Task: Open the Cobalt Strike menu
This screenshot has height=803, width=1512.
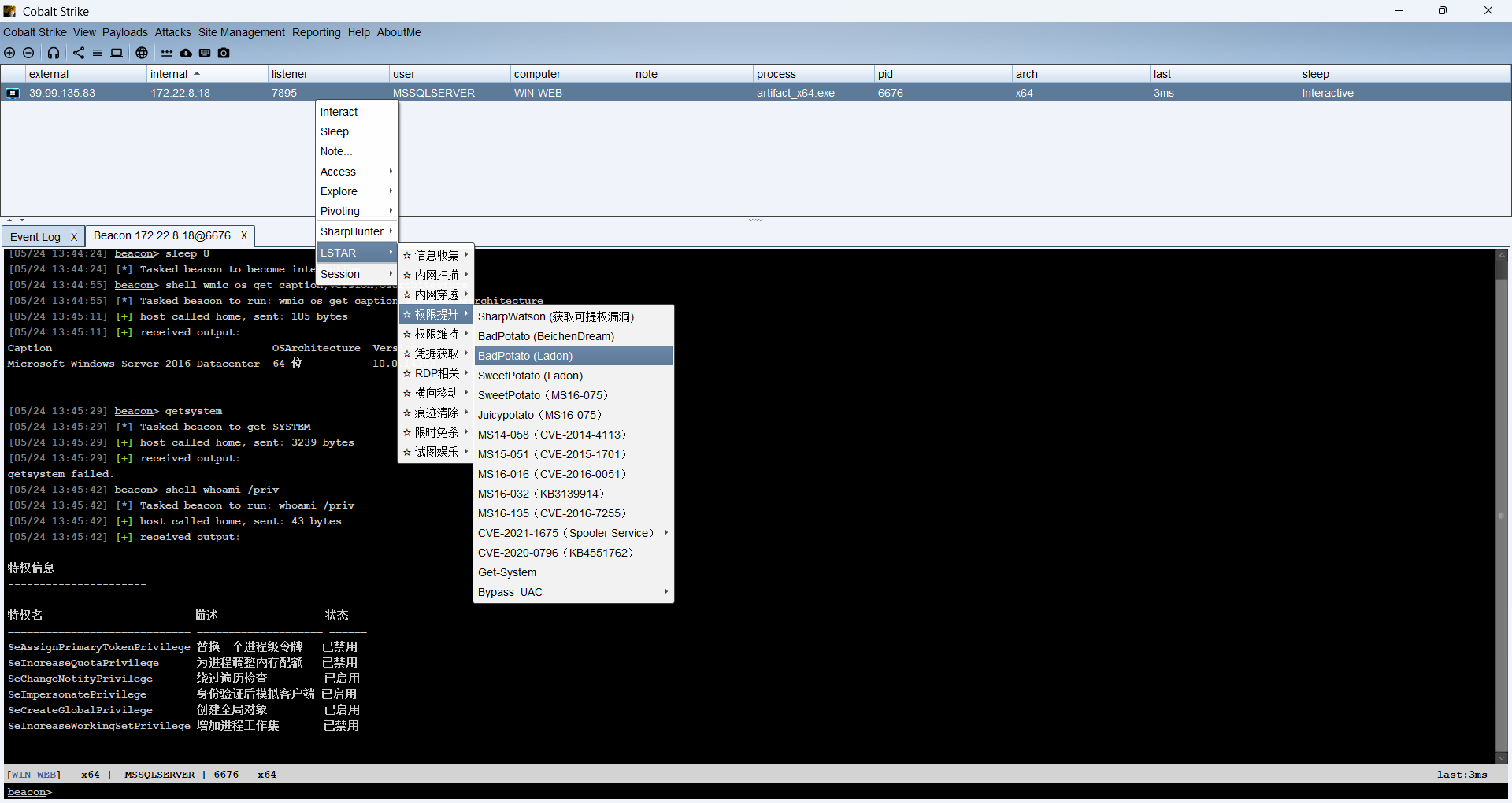Action: pos(35,32)
